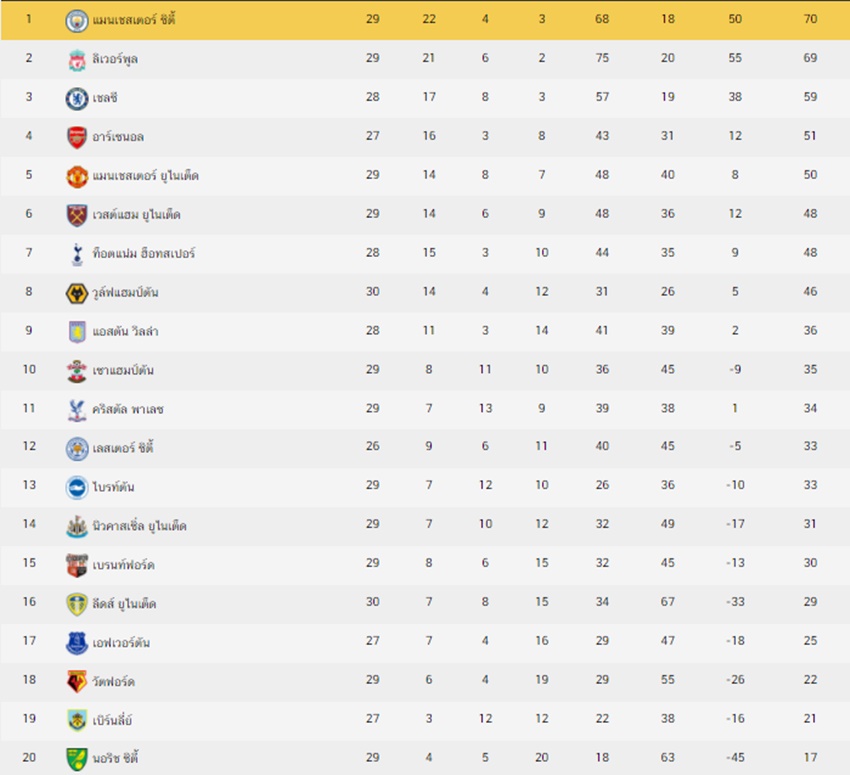Click the Wolverhampton wolf head crest
Image resolution: width=850 pixels, height=775 pixels.
pos(77,293)
